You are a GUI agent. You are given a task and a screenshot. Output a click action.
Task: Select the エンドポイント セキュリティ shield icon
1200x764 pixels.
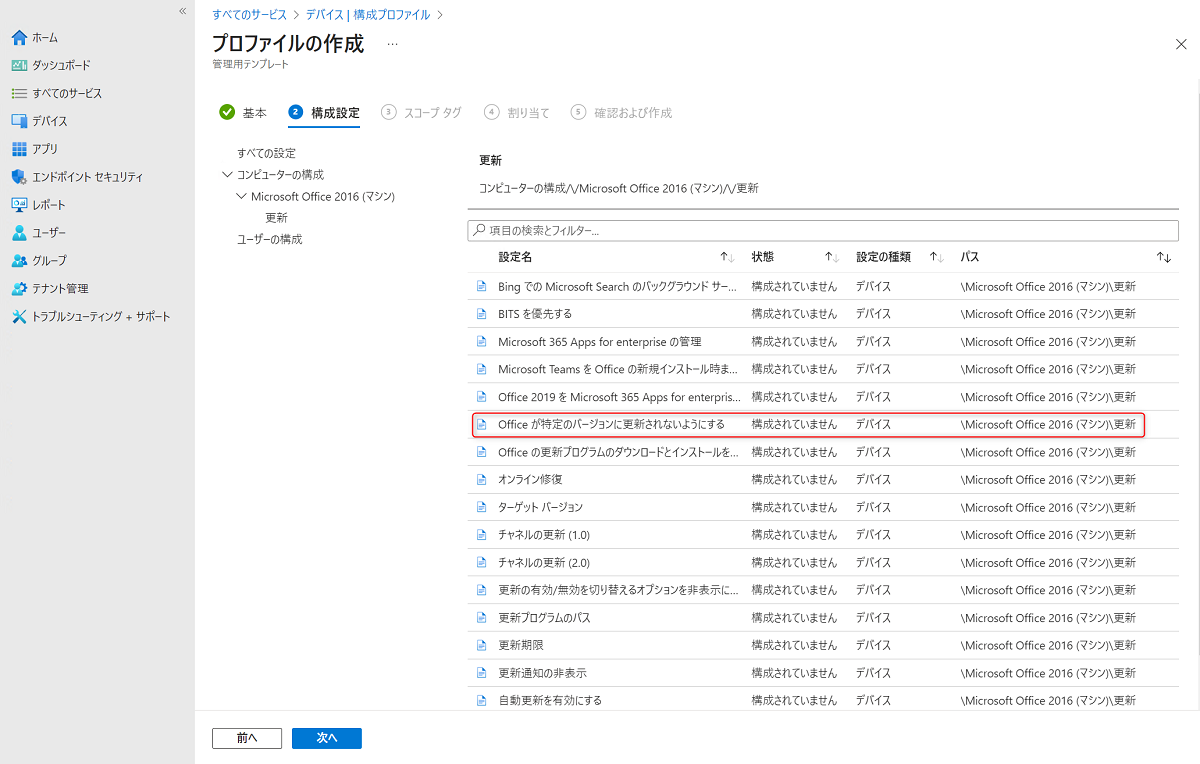point(19,177)
